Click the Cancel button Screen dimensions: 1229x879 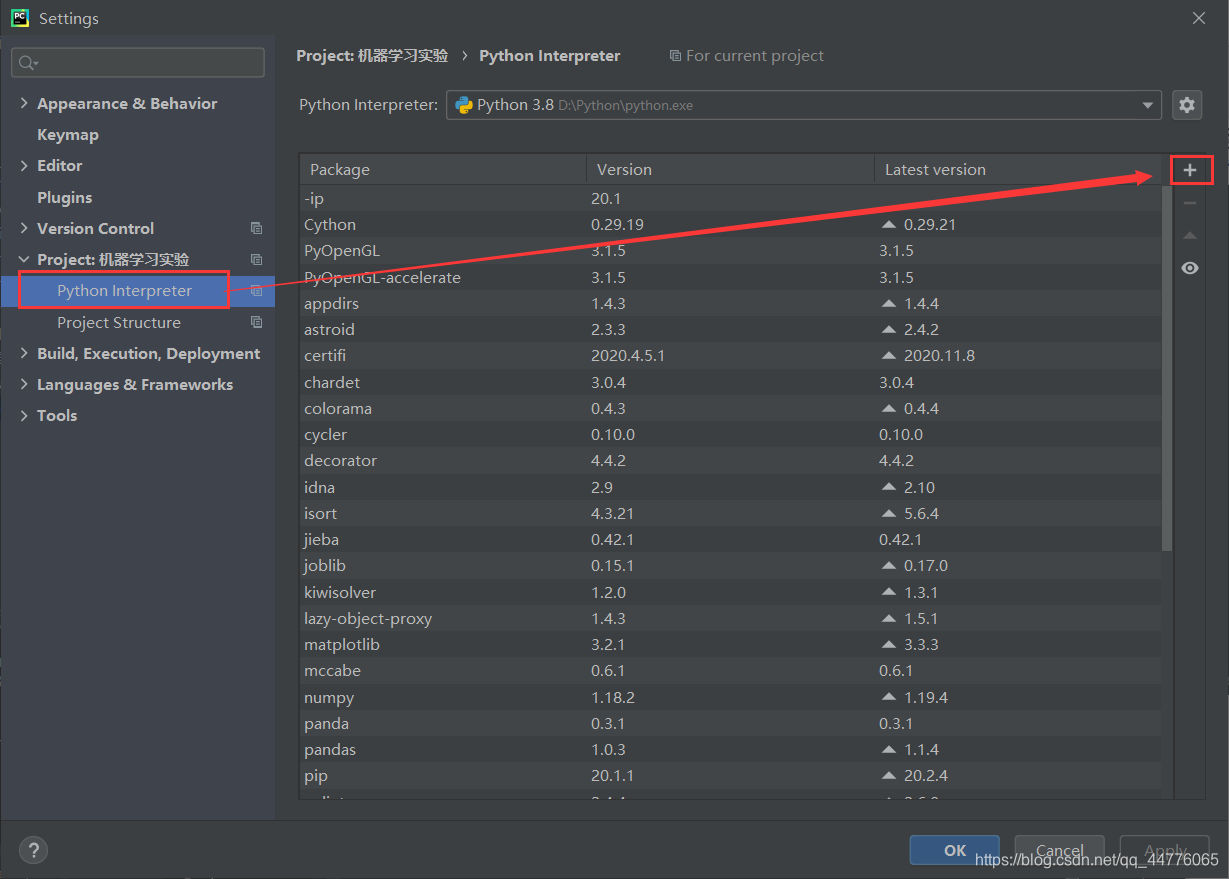[1059, 850]
